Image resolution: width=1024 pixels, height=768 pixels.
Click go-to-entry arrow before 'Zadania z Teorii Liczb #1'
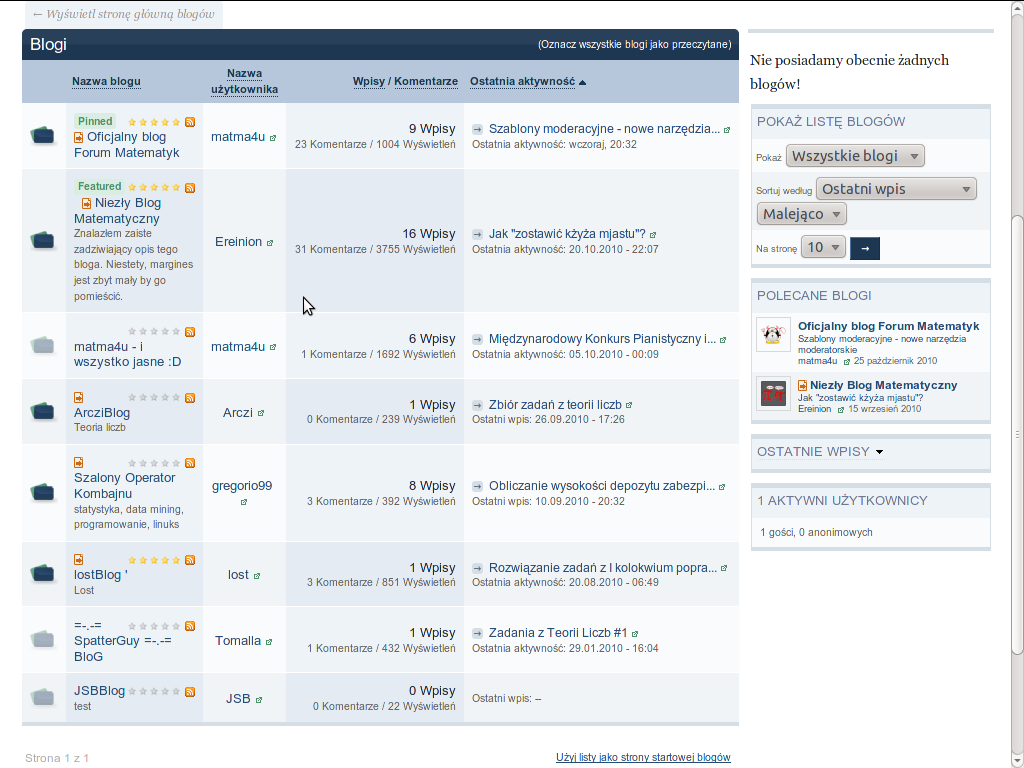[x=477, y=633]
